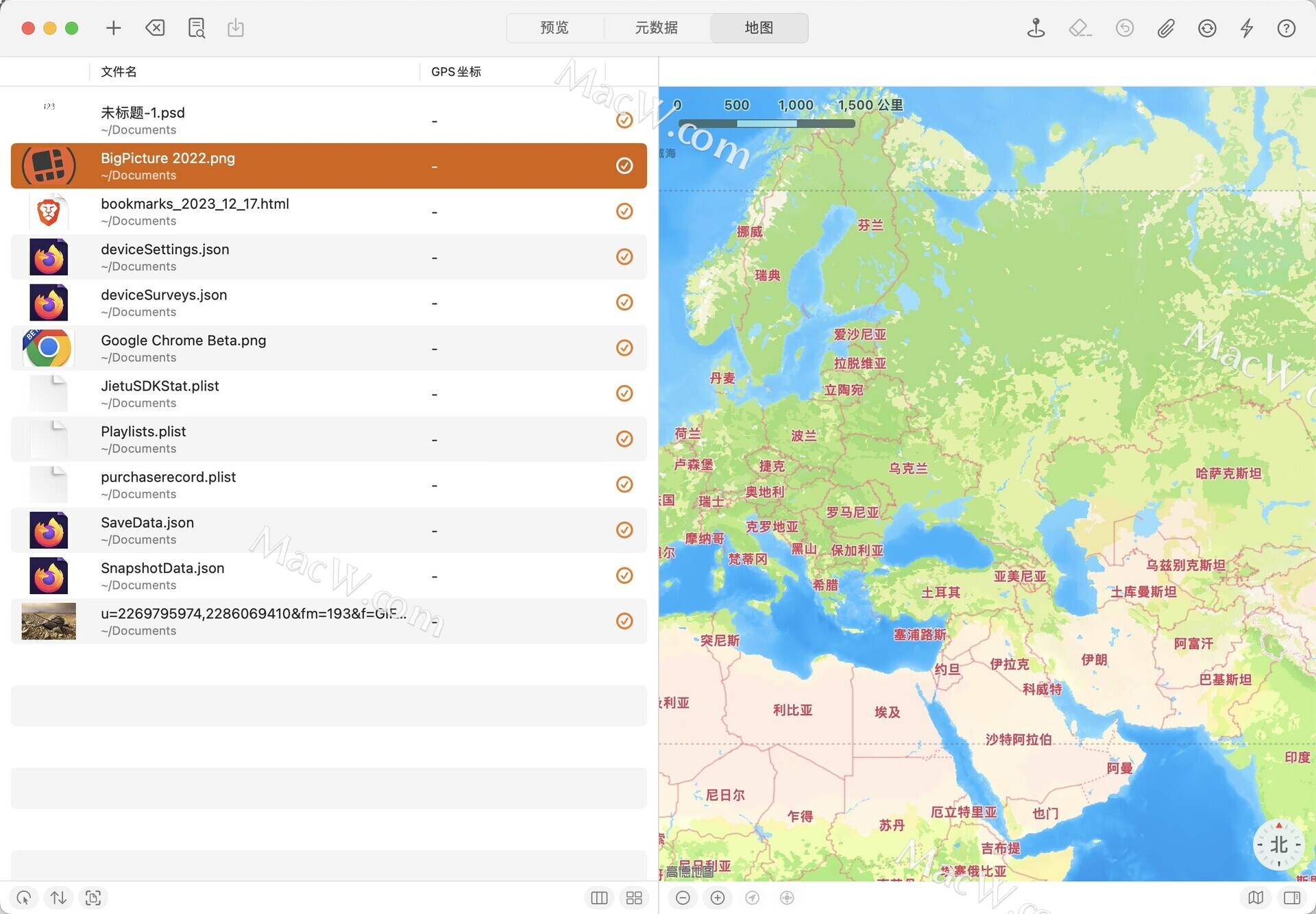Click the lightning bolt quick action icon
Image resolution: width=1316 pixels, height=914 pixels.
coord(1247,27)
